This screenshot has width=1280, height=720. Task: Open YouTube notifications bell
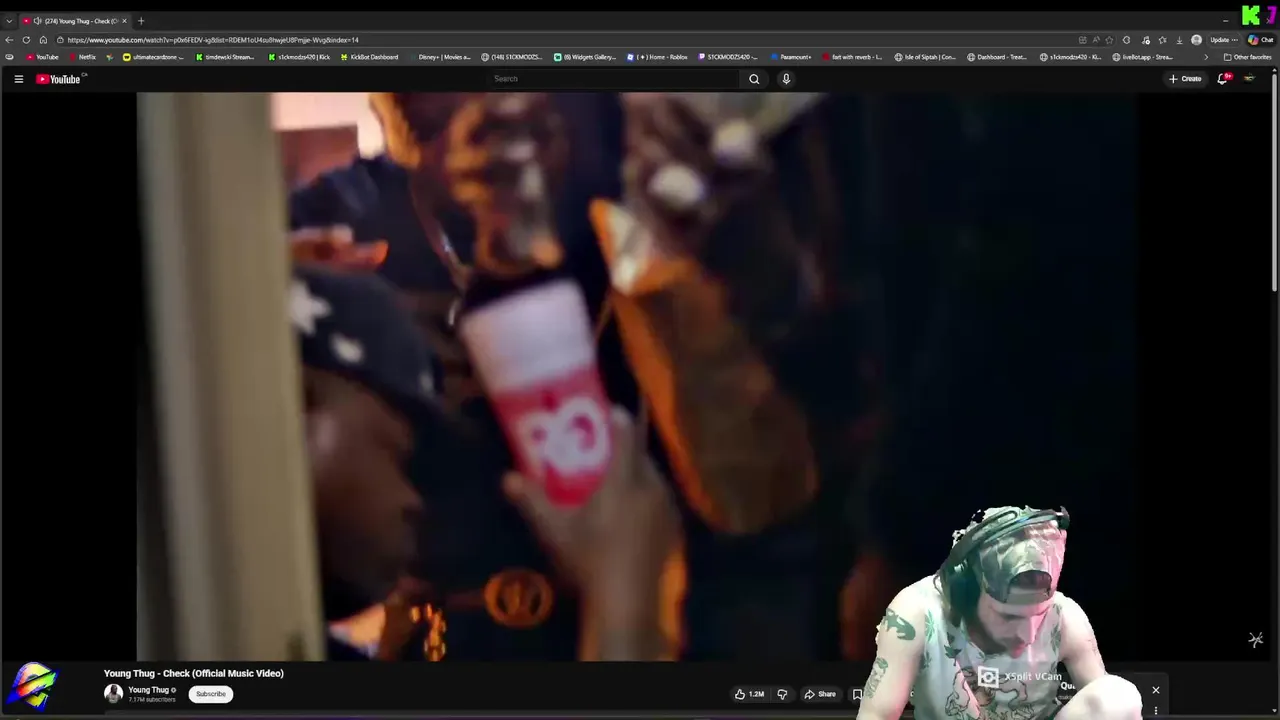[x=1222, y=79]
